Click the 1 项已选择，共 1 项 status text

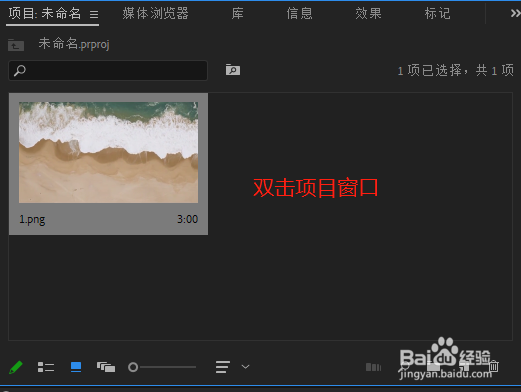456,70
